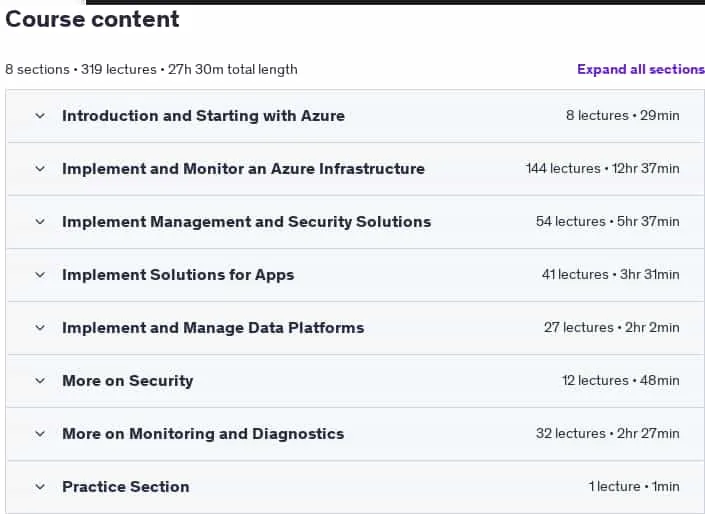This screenshot has width=705, height=514.
Task: Click the Practice Section title
Action: 125,487
